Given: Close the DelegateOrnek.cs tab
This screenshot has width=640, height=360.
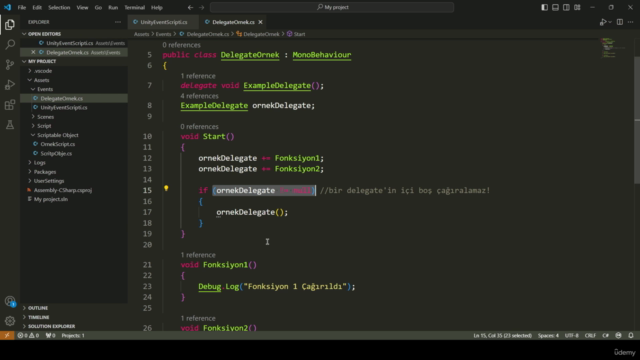Looking at the screenshot, I should (260, 22).
